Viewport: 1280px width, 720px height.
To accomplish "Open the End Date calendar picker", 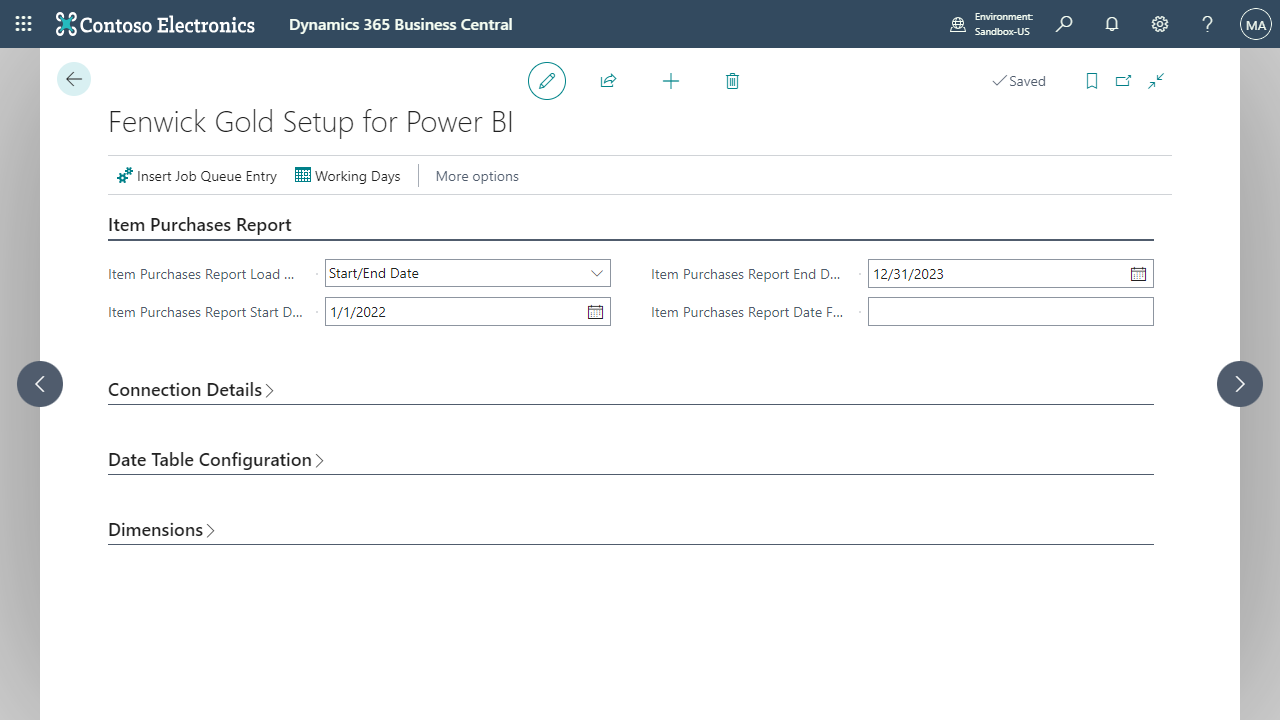I will tap(1139, 274).
